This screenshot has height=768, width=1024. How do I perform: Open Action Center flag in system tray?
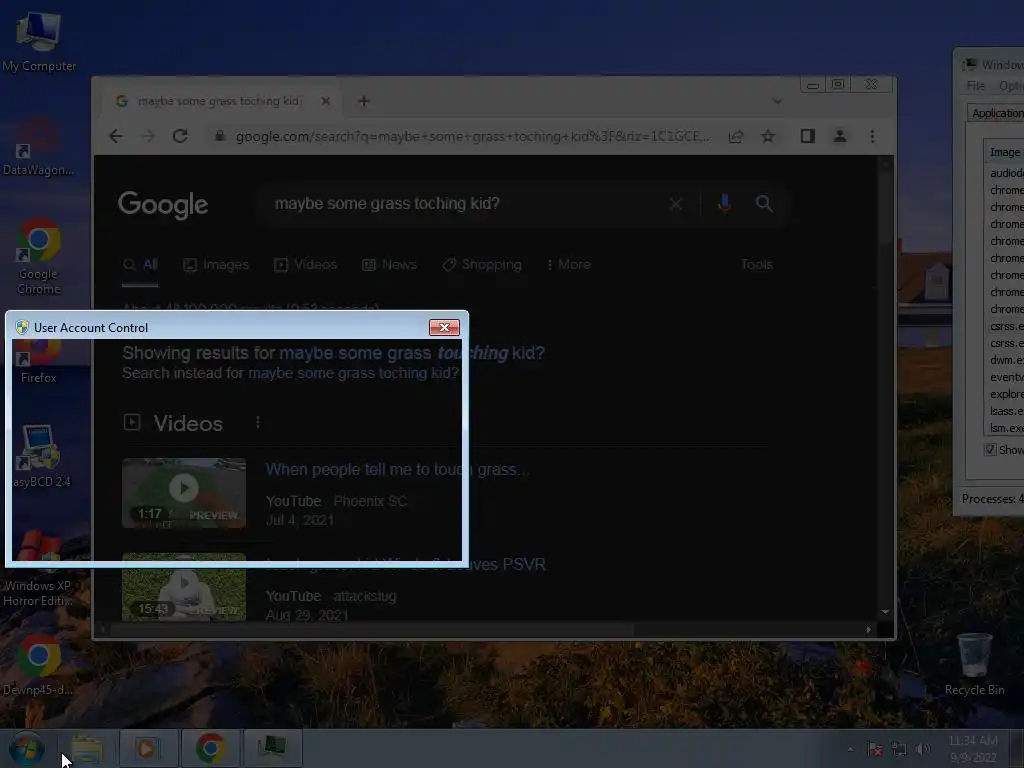[x=875, y=749]
